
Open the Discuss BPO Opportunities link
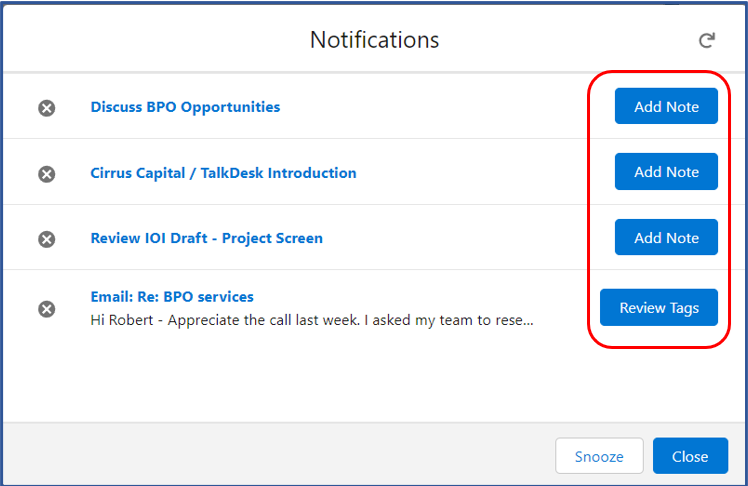click(185, 107)
